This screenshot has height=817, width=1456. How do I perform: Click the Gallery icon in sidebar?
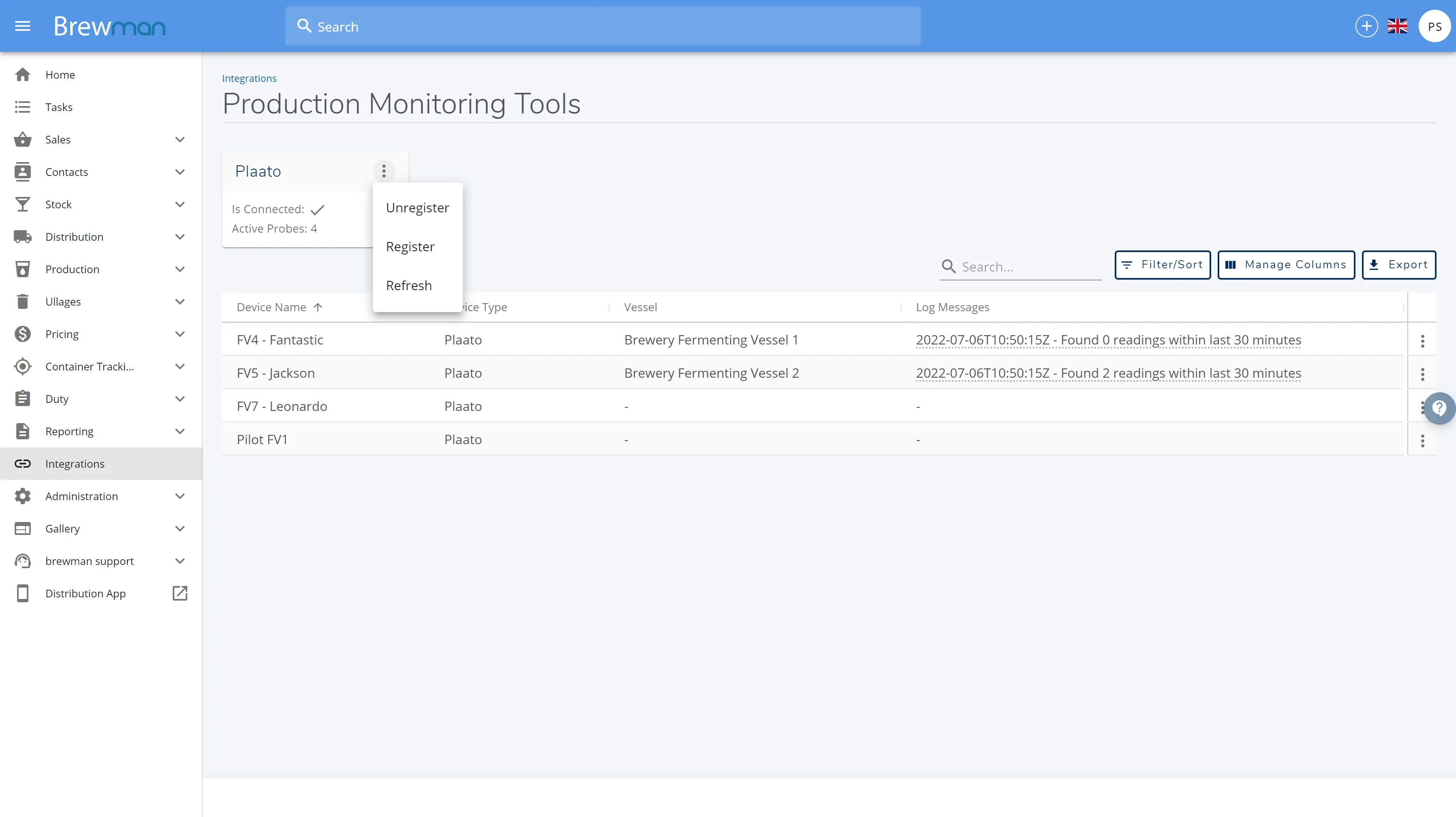(x=23, y=529)
